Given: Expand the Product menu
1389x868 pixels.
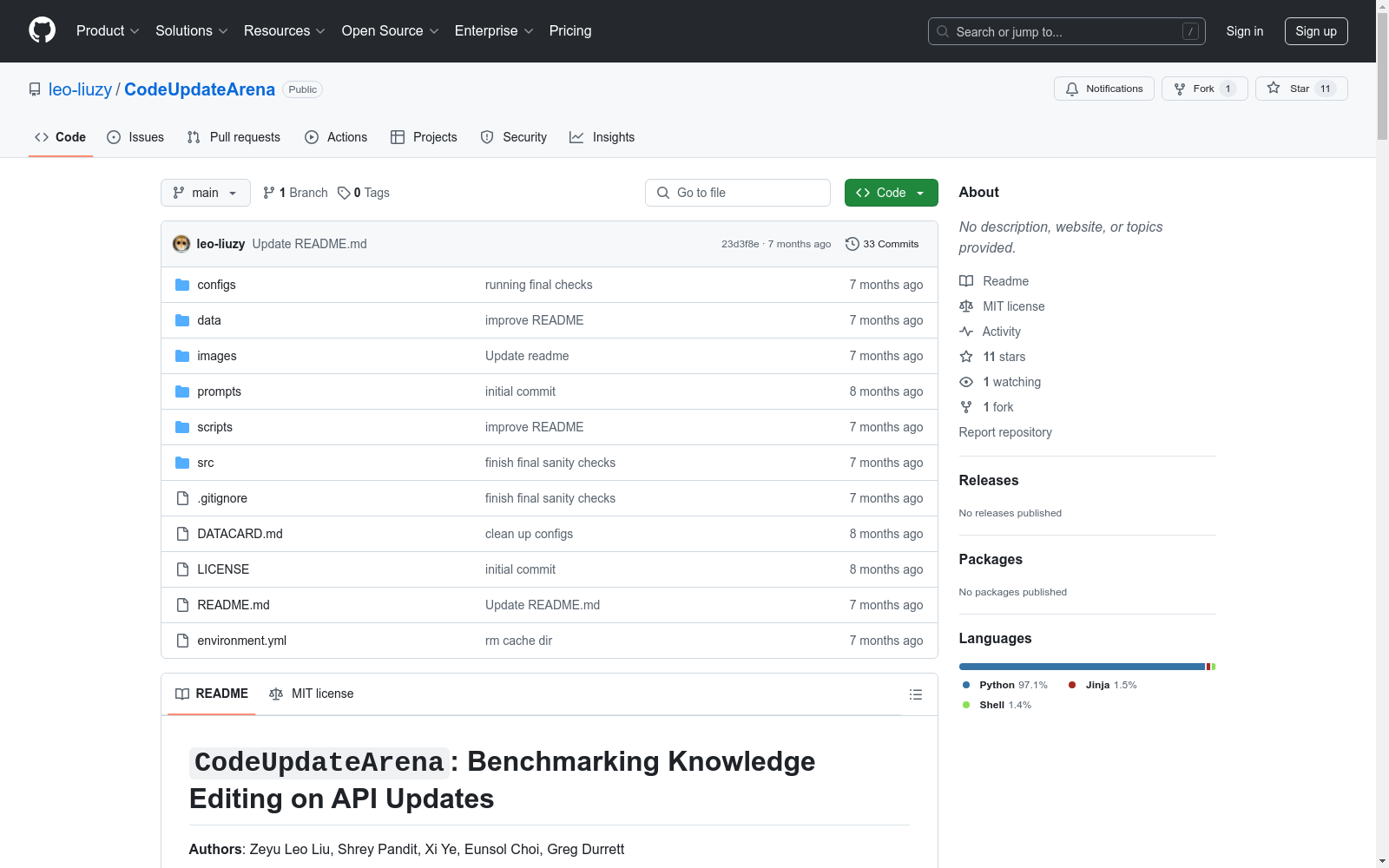Looking at the screenshot, I should [x=108, y=30].
